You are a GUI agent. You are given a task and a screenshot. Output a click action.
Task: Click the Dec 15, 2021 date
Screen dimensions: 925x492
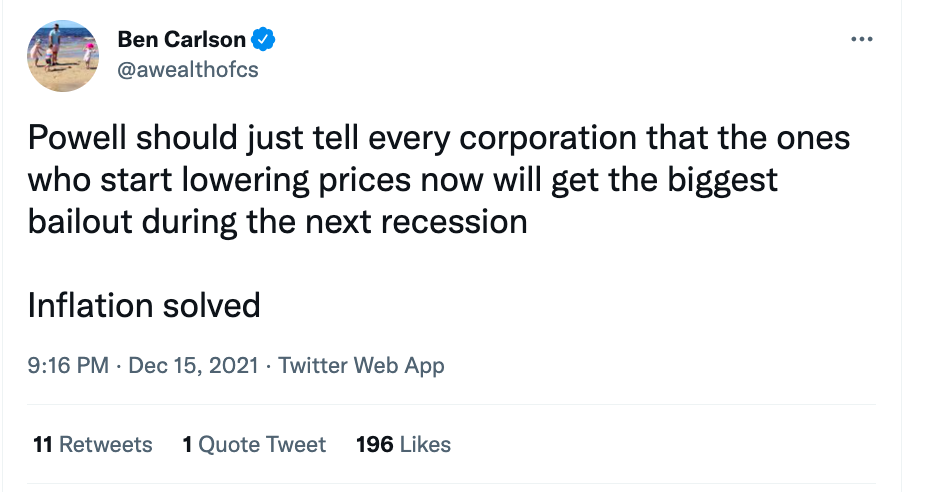coord(193,365)
